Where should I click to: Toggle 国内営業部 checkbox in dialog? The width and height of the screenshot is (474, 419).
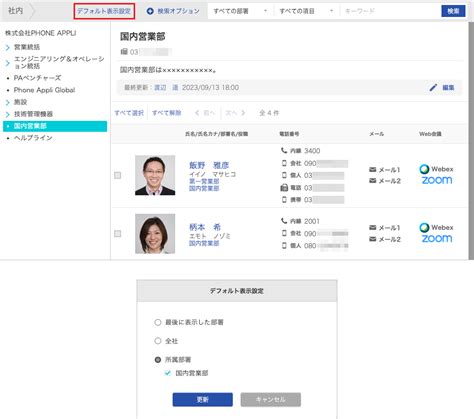pos(168,373)
